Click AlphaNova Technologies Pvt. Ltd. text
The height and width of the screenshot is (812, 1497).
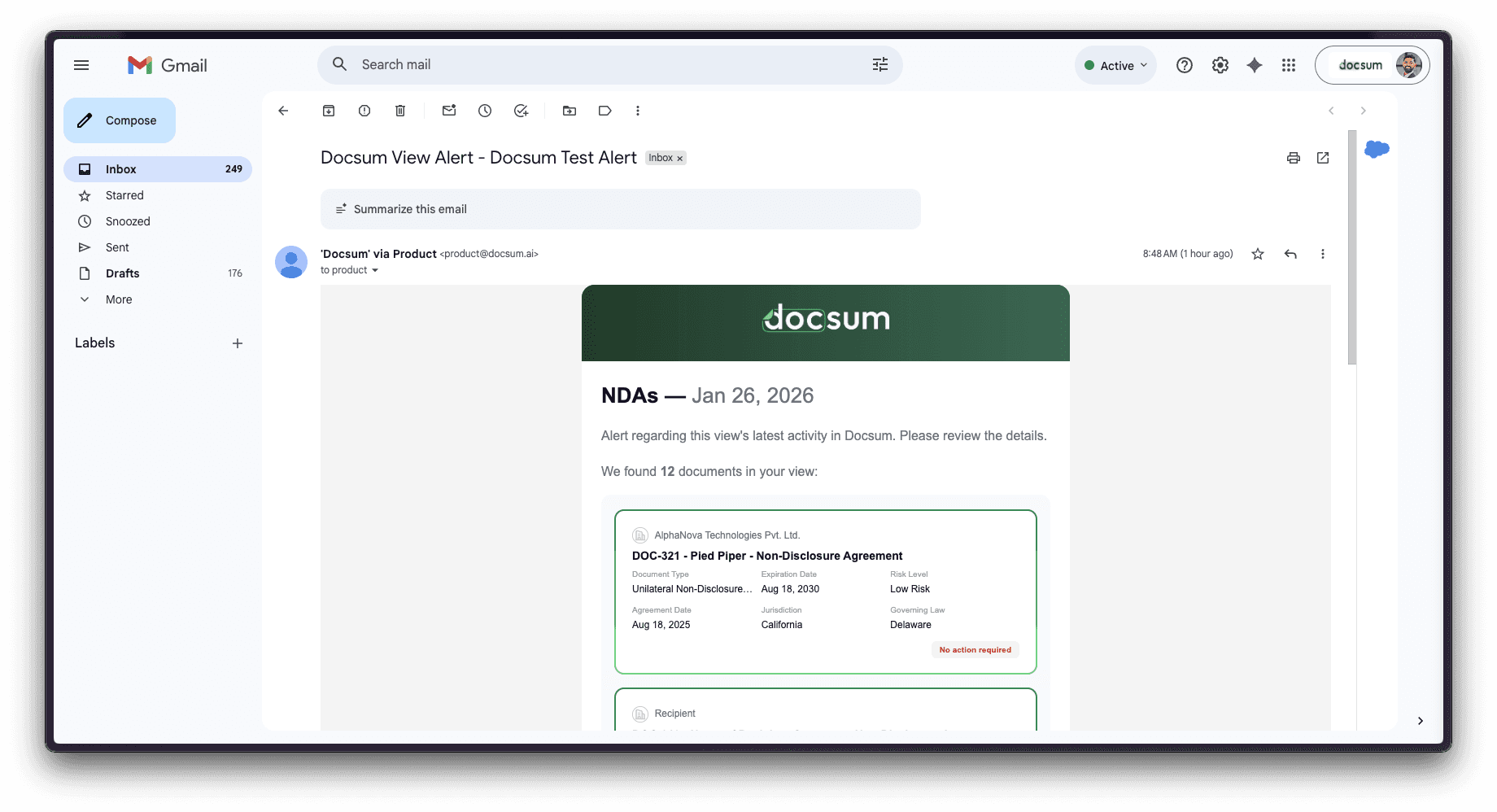coord(727,535)
